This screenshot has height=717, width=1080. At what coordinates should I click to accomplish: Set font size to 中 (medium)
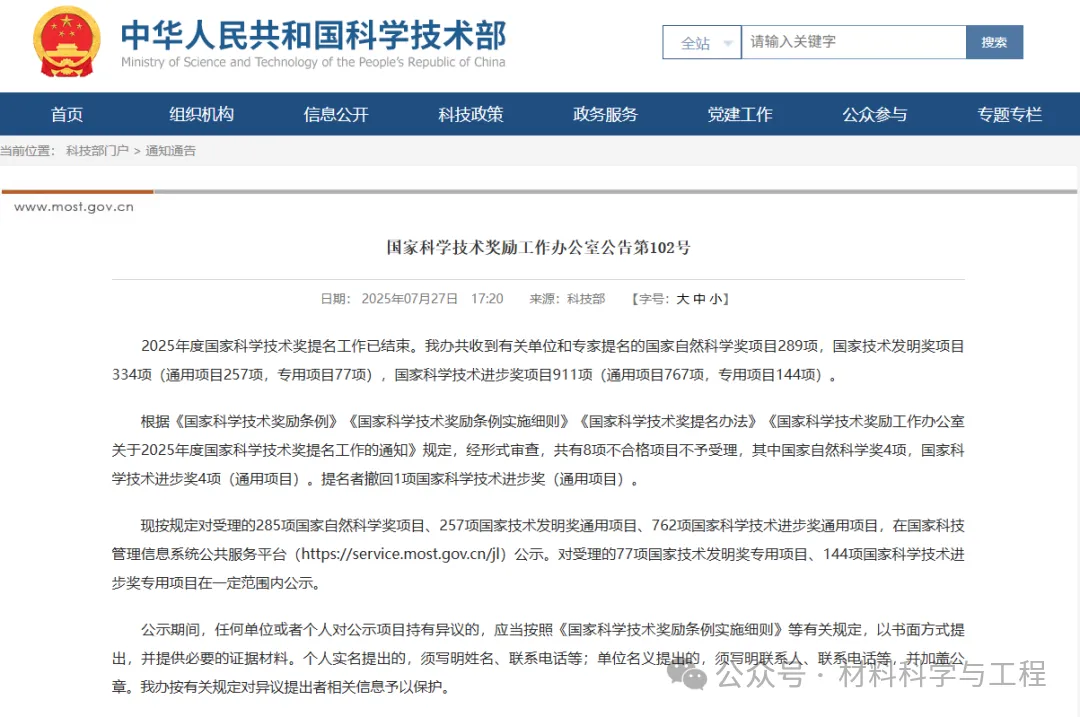click(x=700, y=299)
